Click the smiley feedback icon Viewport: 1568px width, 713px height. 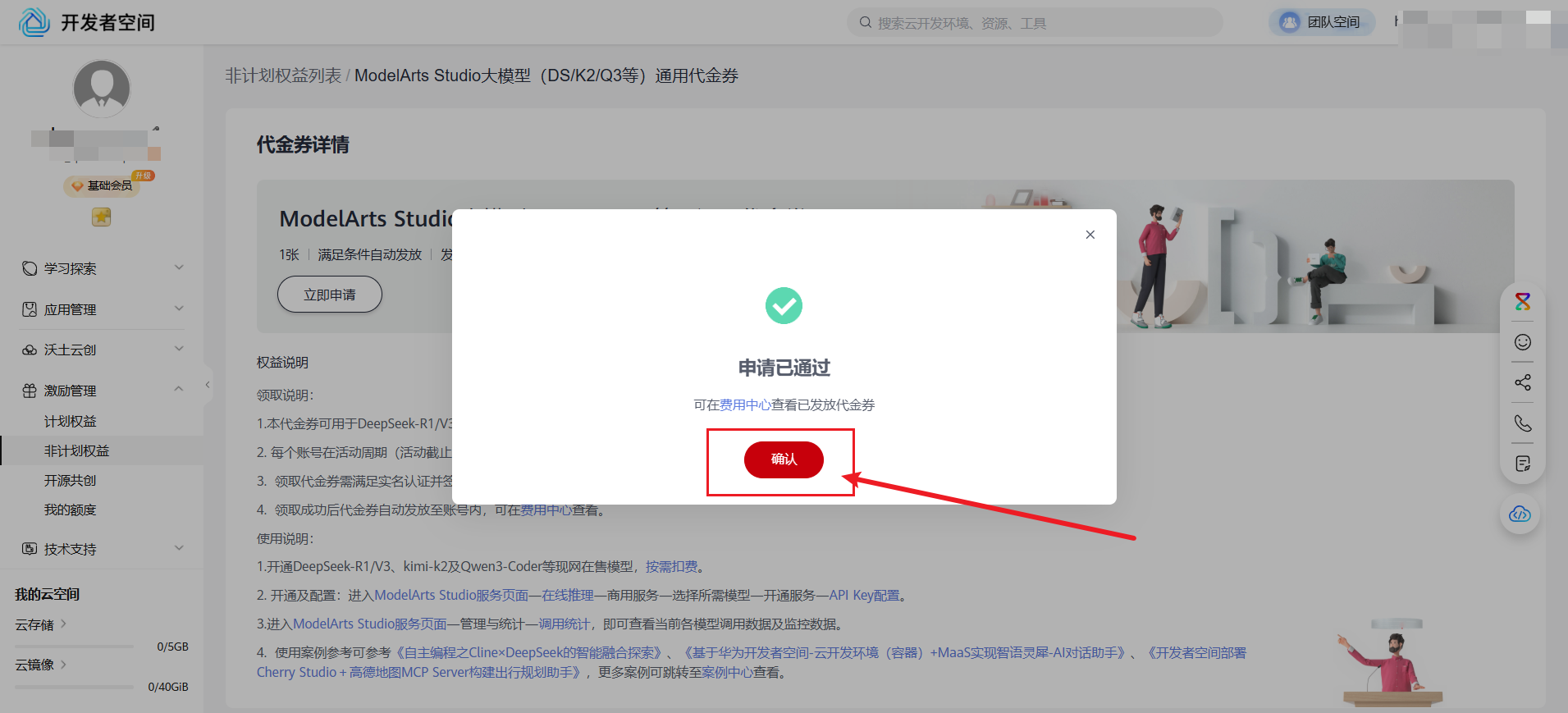[x=1523, y=342]
